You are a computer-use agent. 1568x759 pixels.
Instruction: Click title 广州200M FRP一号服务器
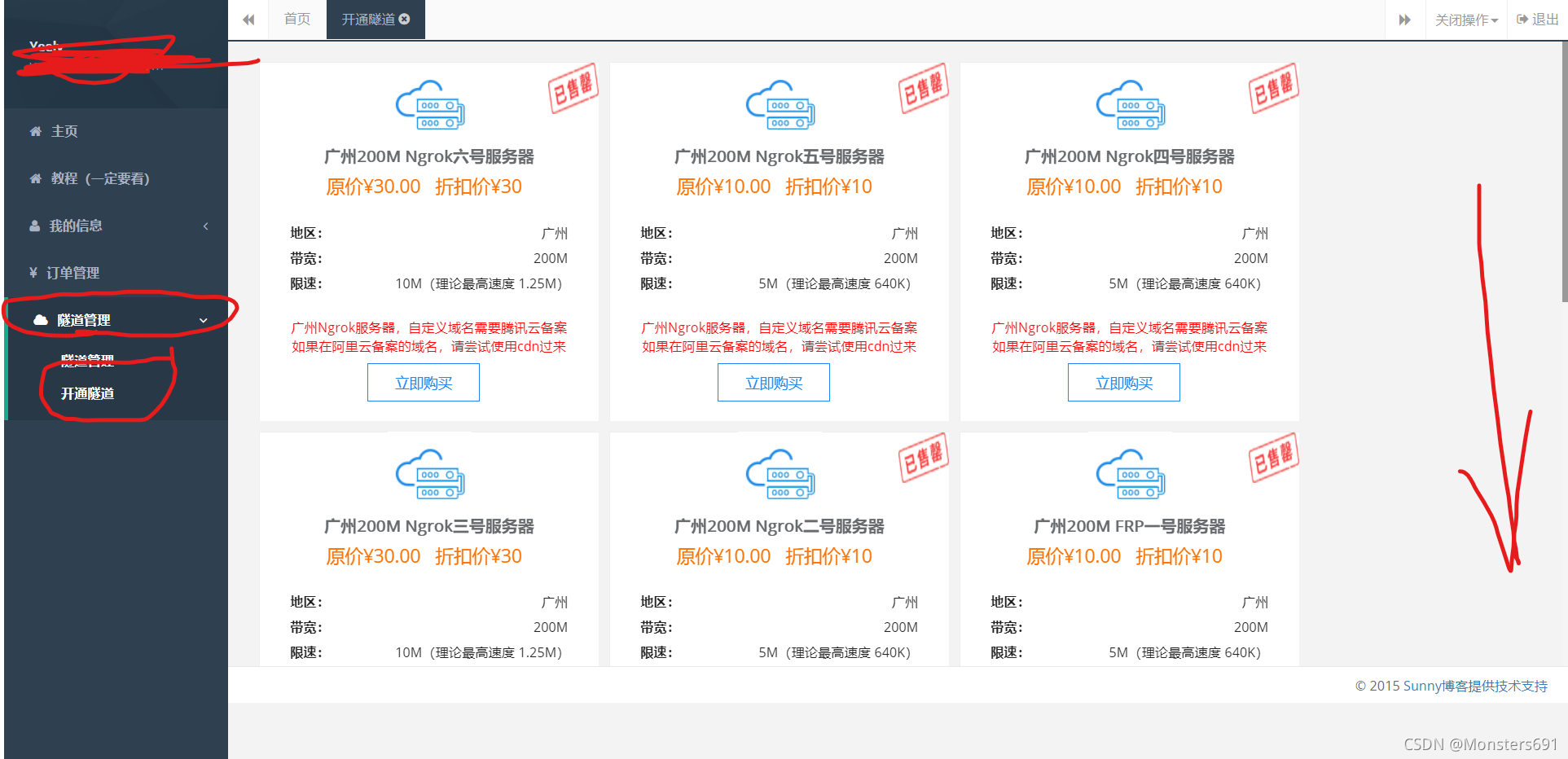click(x=1130, y=526)
